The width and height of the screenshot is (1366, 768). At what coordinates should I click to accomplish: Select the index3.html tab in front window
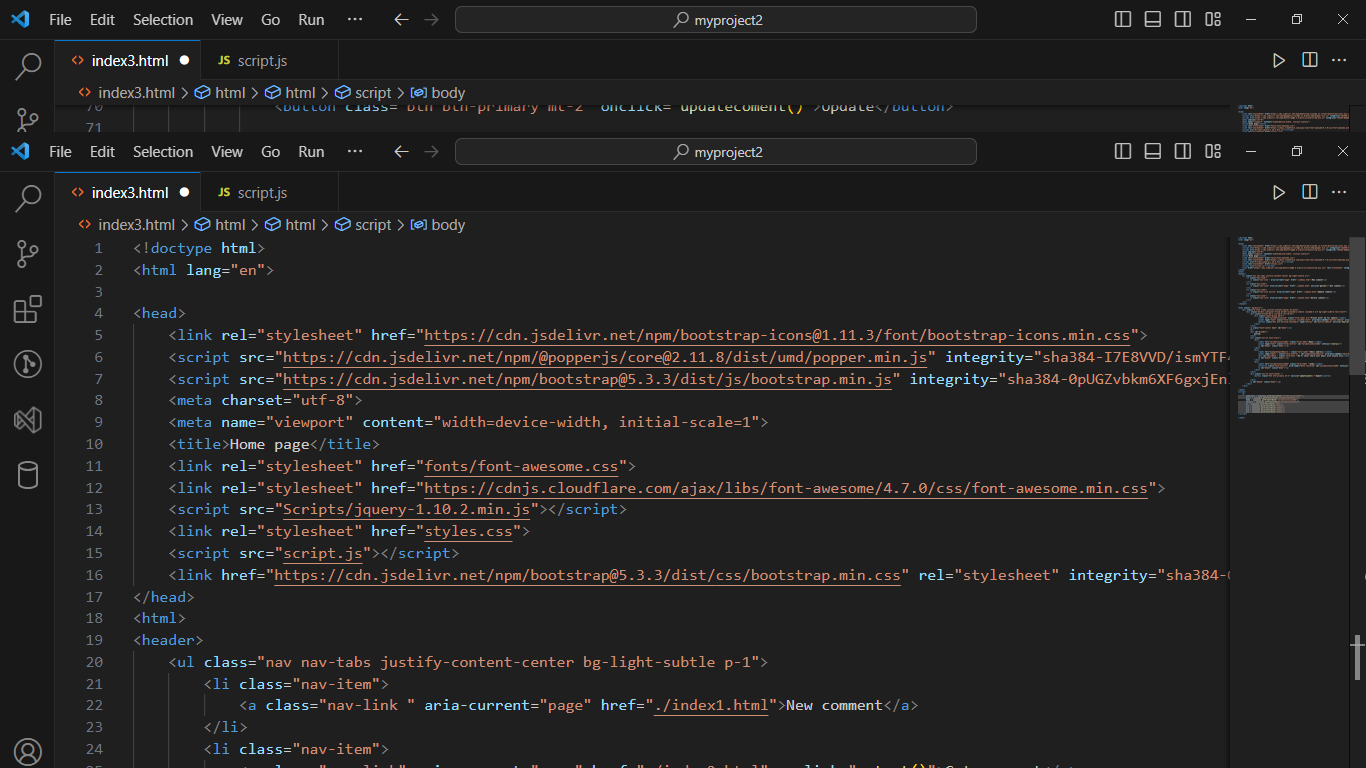tap(128, 192)
